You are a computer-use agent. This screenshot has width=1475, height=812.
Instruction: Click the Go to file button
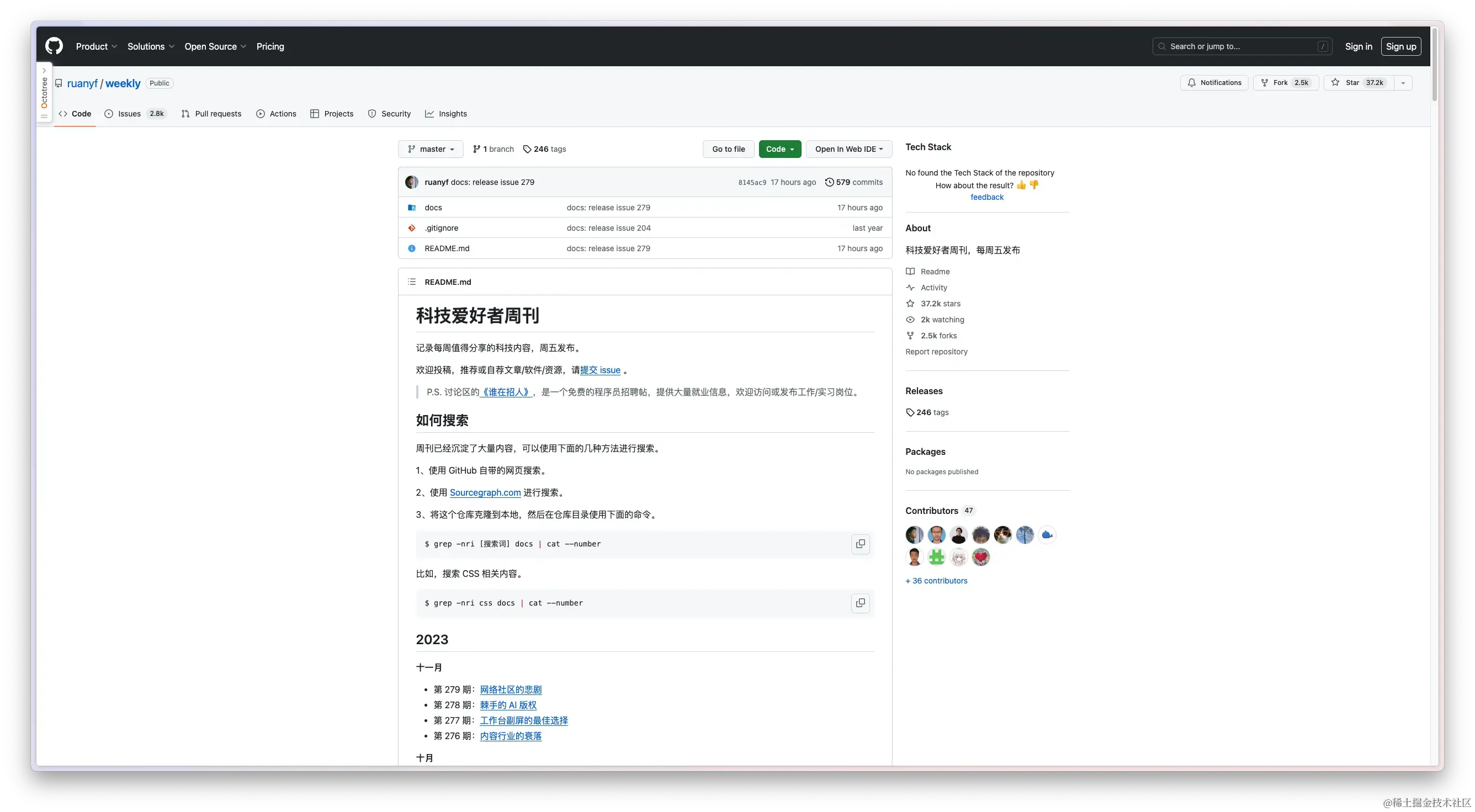tap(728, 149)
